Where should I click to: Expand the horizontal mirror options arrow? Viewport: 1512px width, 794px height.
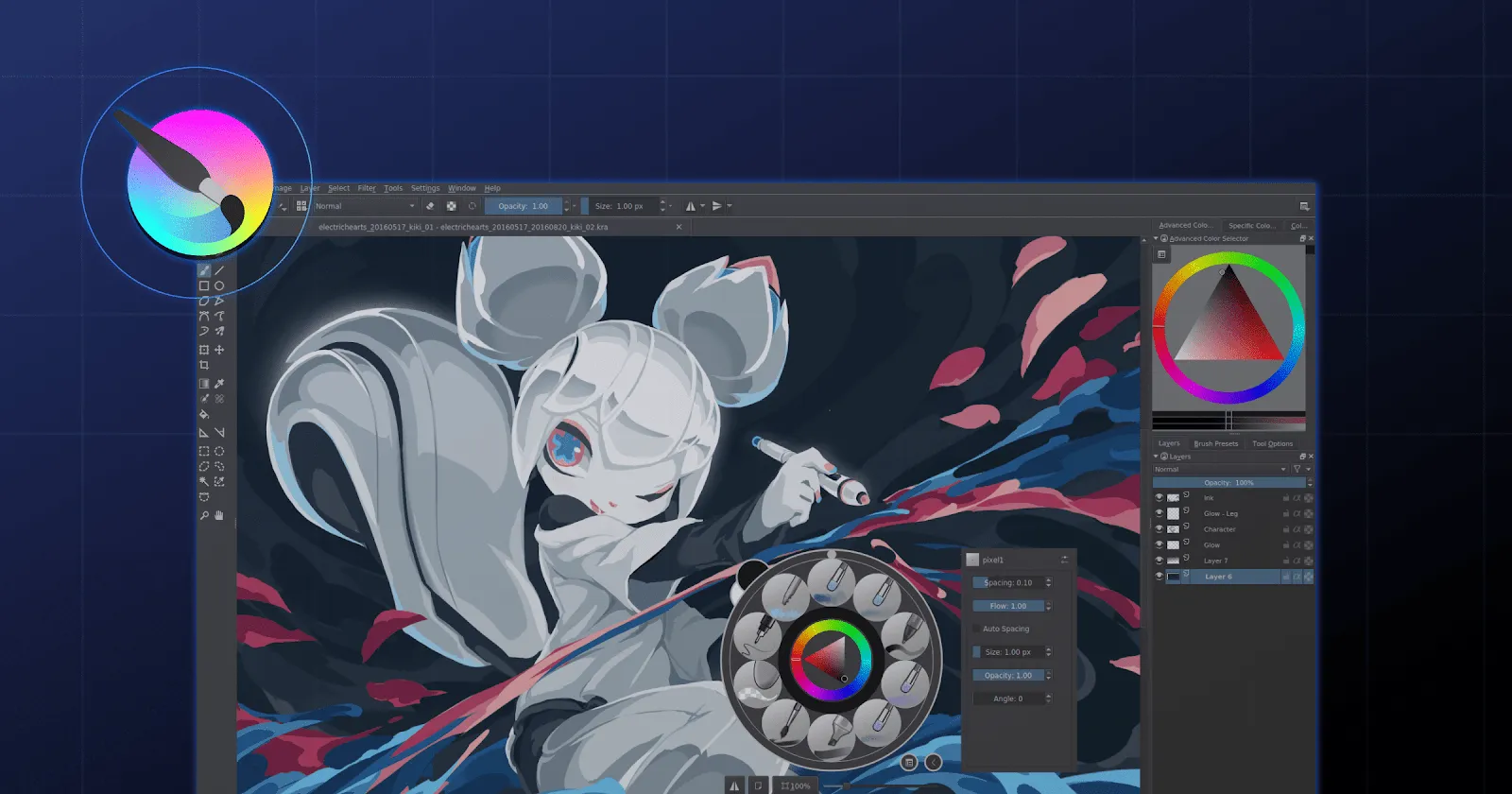point(702,206)
